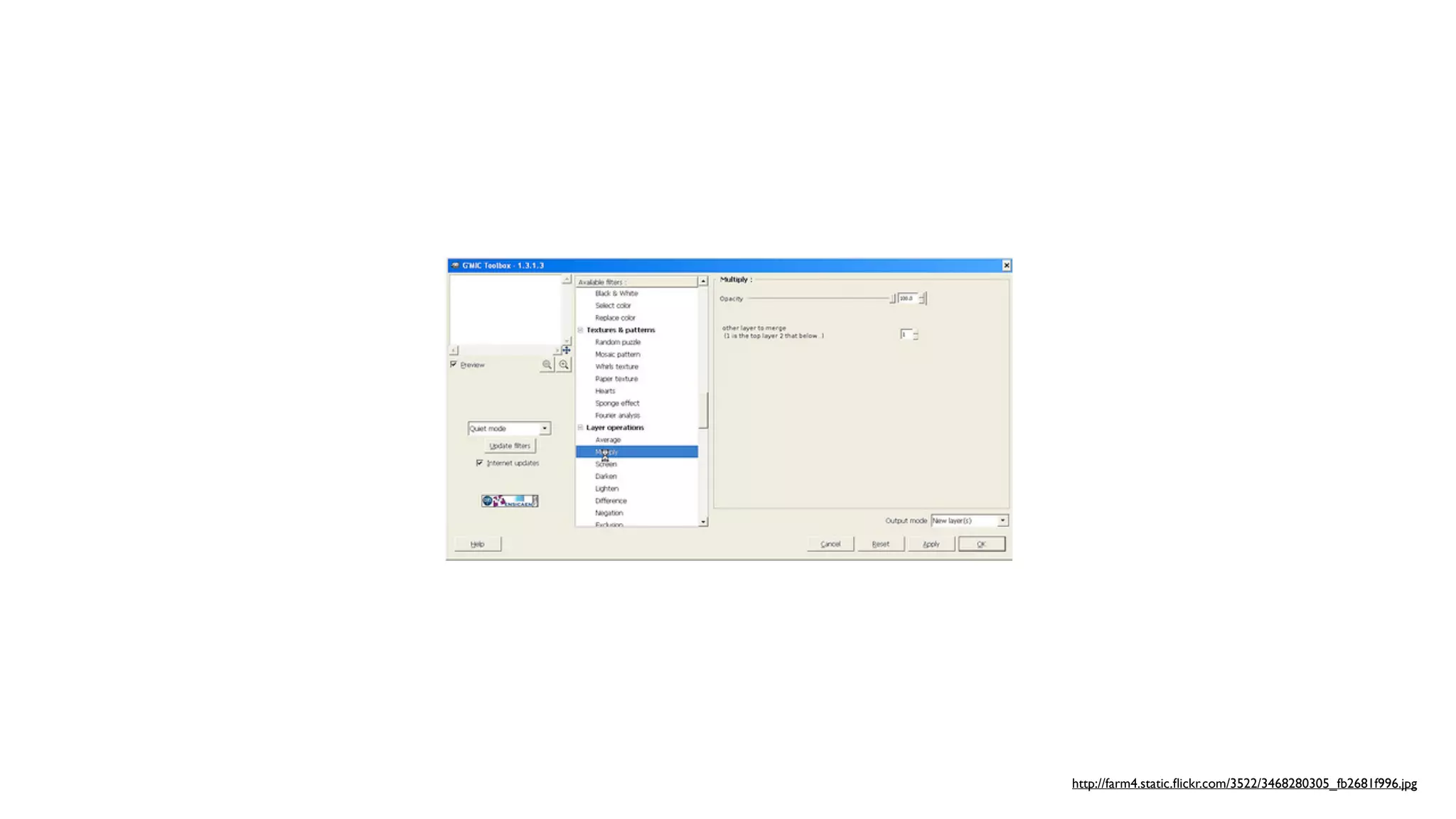This screenshot has height=819, width=1456.
Task: Click the Apply button
Action: tap(931, 544)
